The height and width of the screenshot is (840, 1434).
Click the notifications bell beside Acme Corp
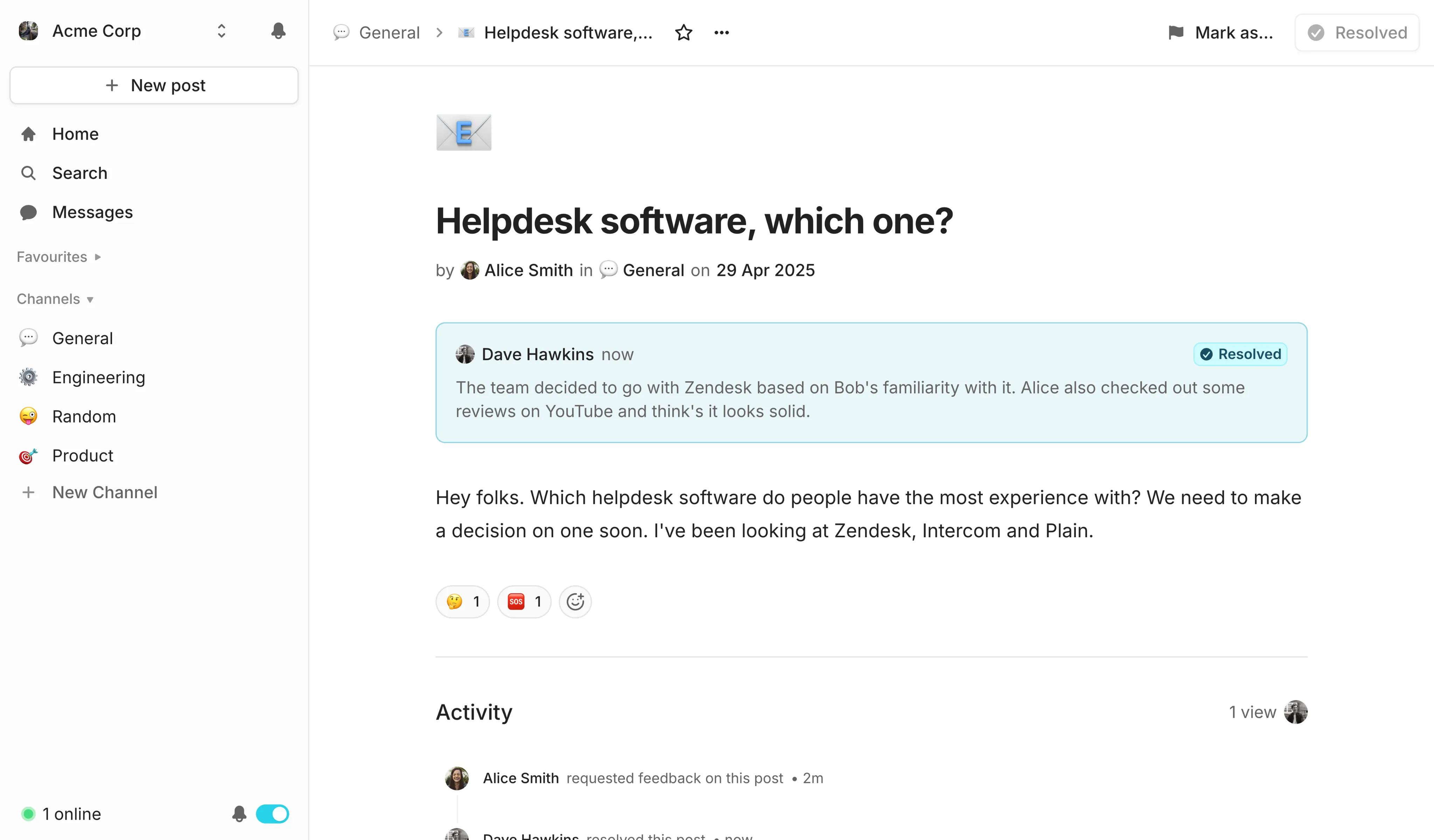(278, 31)
